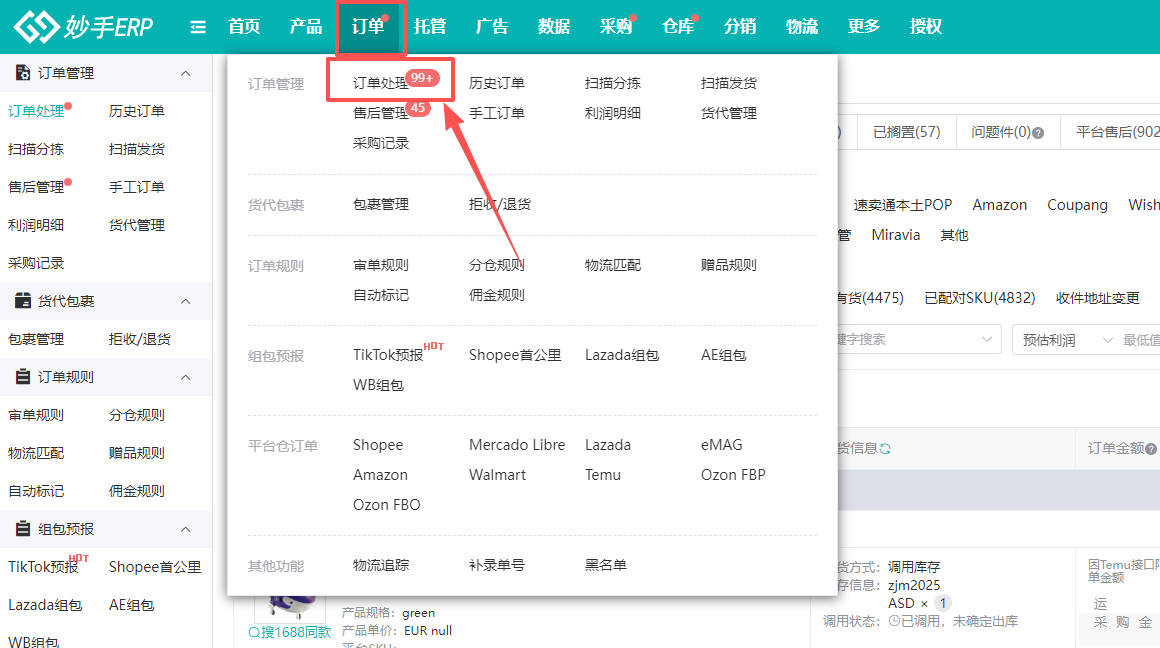Select 物流匹配 in the dropdown menu

click(x=613, y=265)
